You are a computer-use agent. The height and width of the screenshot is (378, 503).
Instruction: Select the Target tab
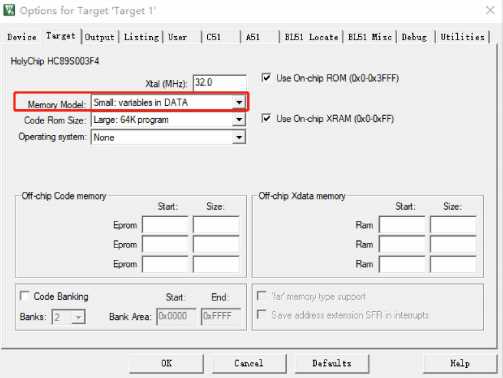point(61,36)
